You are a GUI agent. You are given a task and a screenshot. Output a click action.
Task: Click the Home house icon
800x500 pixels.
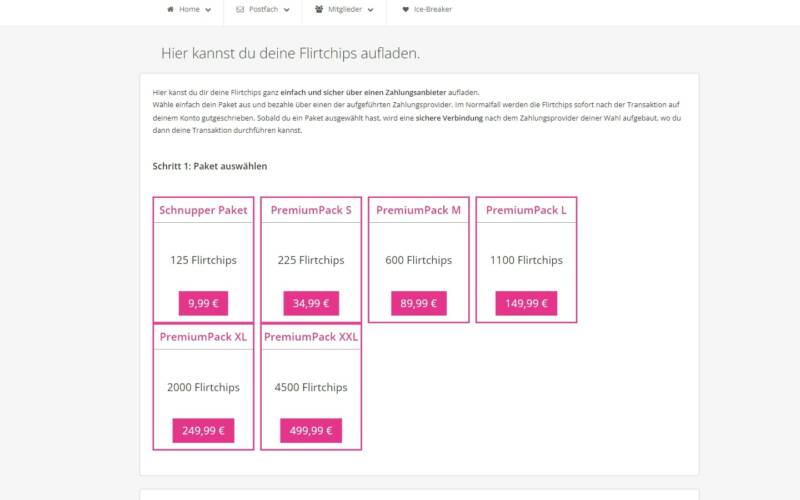170,9
